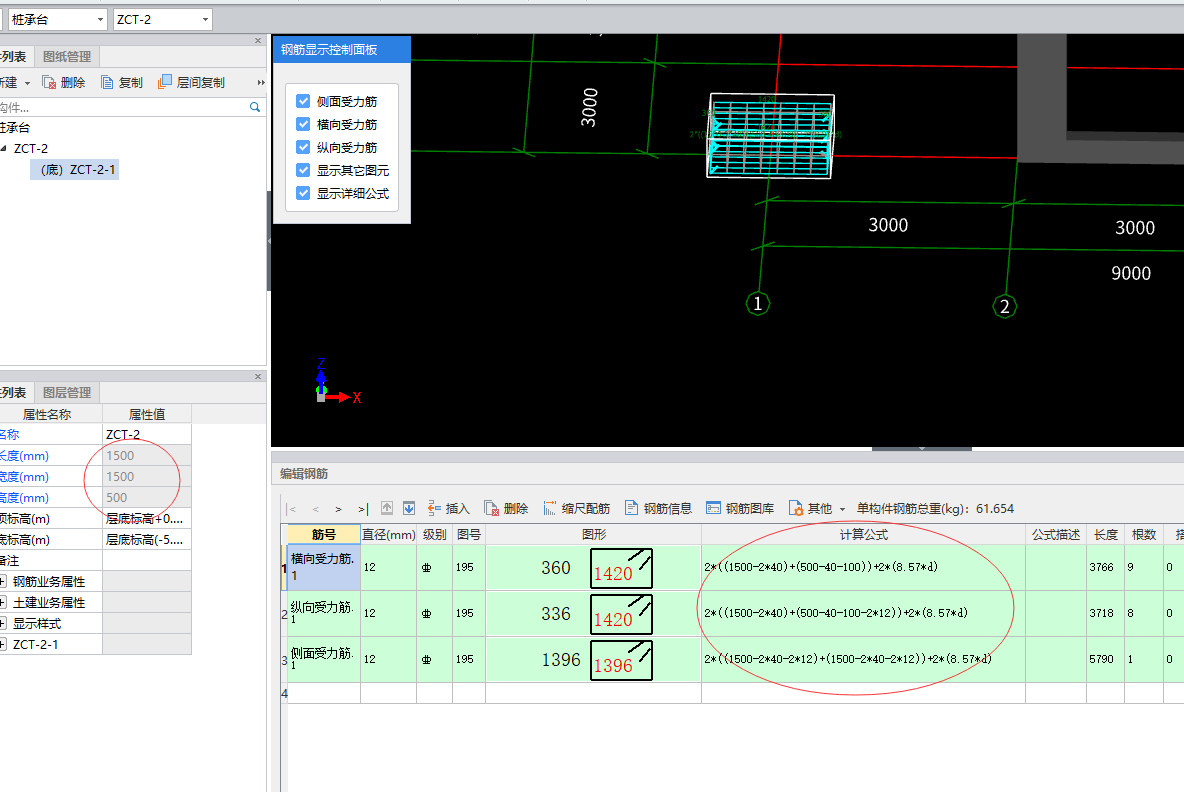Expand 土建业务属性 group
The image size is (1184, 792).
[x=3, y=602]
